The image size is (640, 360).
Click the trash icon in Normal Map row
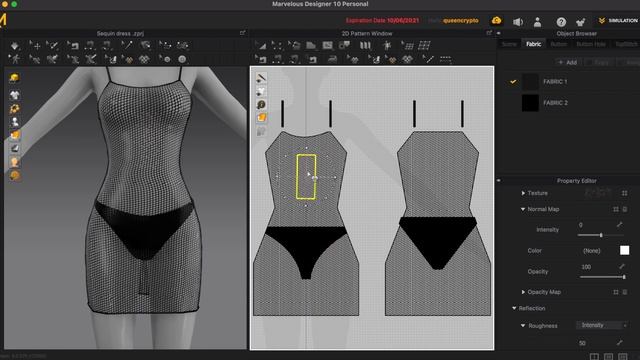click(625, 209)
